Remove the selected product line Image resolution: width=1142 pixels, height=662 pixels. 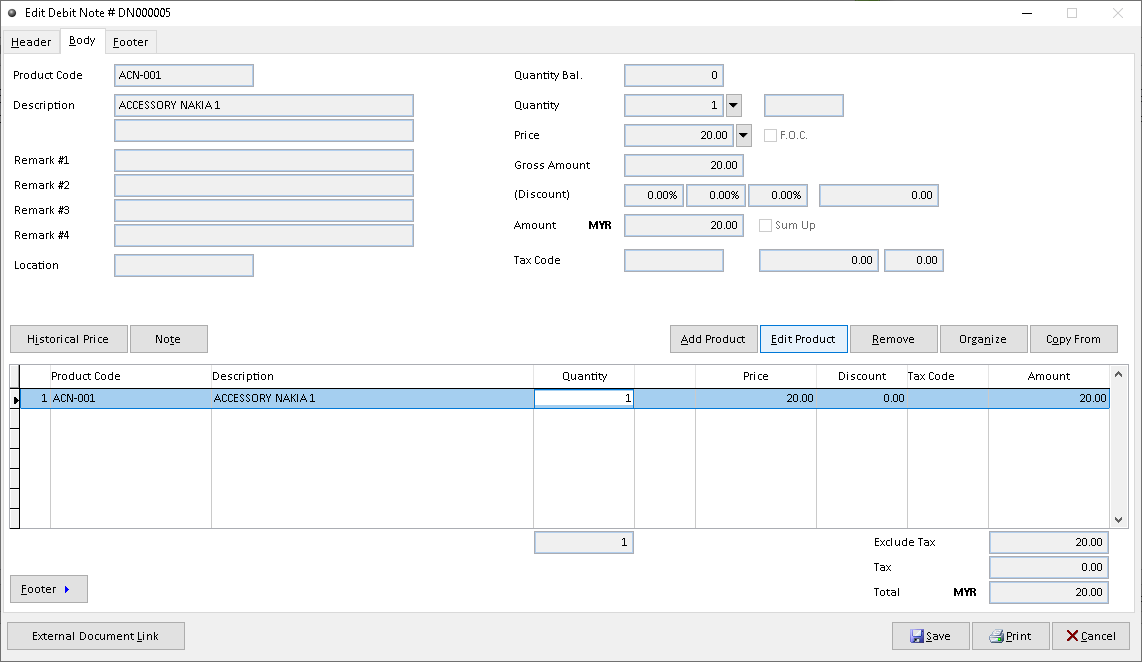[x=893, y=339]
